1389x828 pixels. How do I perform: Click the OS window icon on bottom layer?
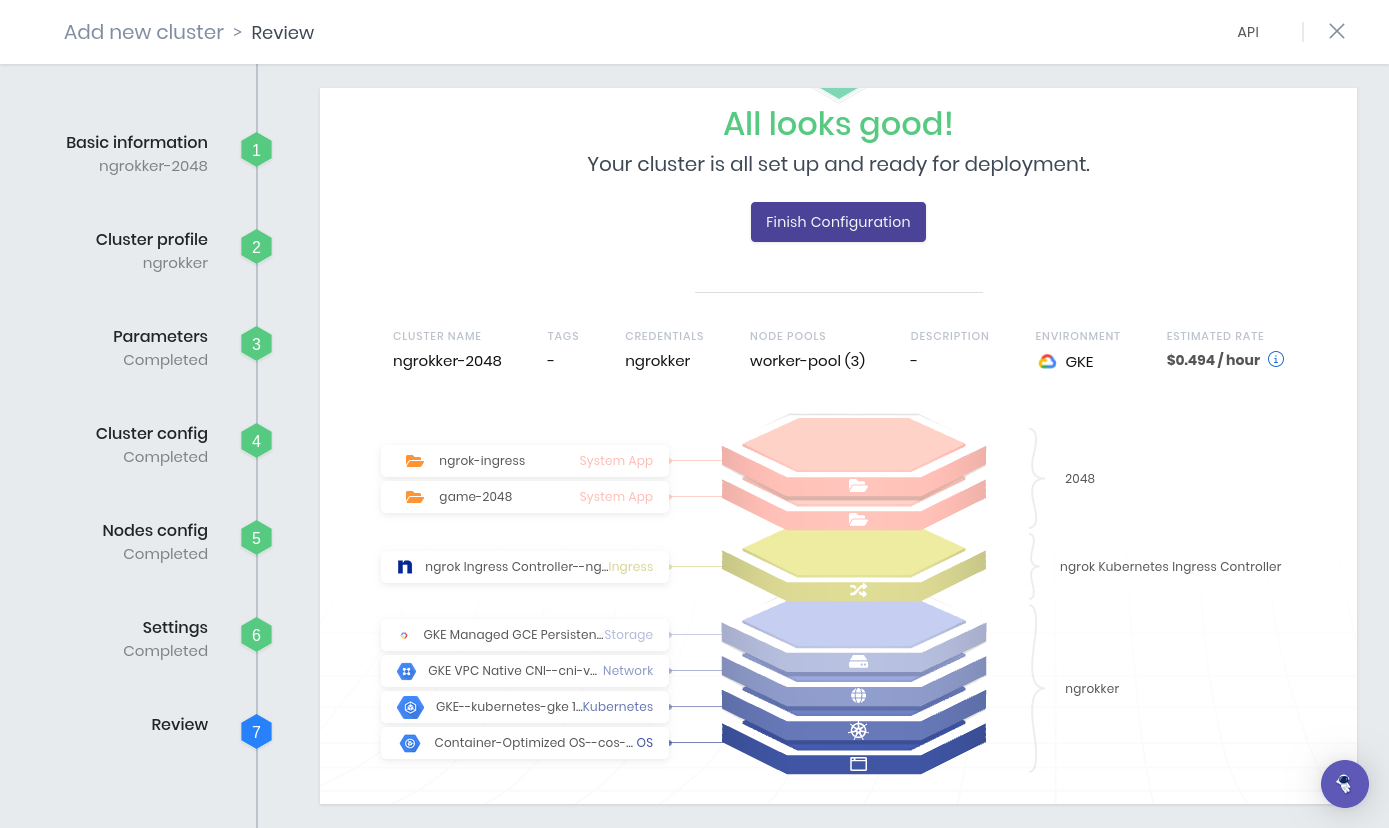[x=858, y=764]
